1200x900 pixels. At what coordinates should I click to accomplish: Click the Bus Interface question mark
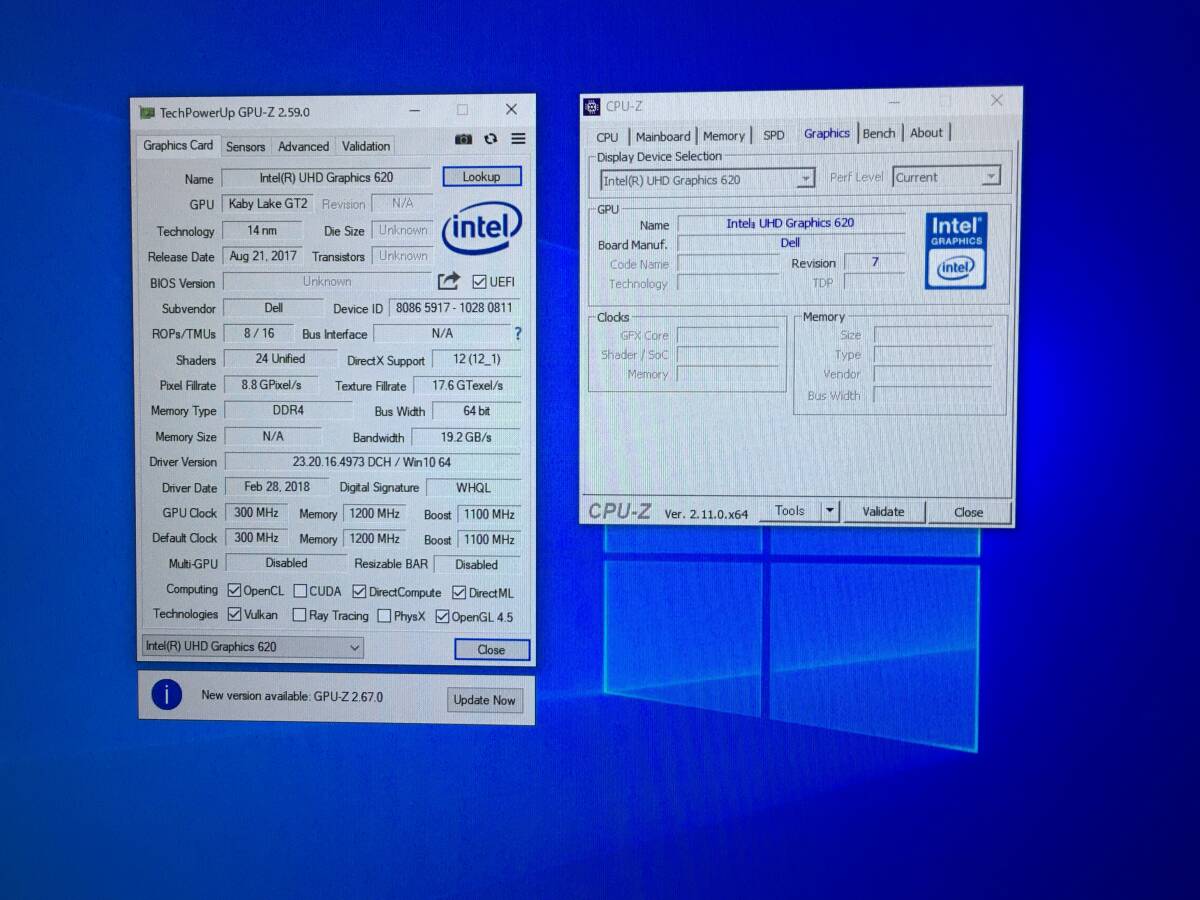point(517,333)
